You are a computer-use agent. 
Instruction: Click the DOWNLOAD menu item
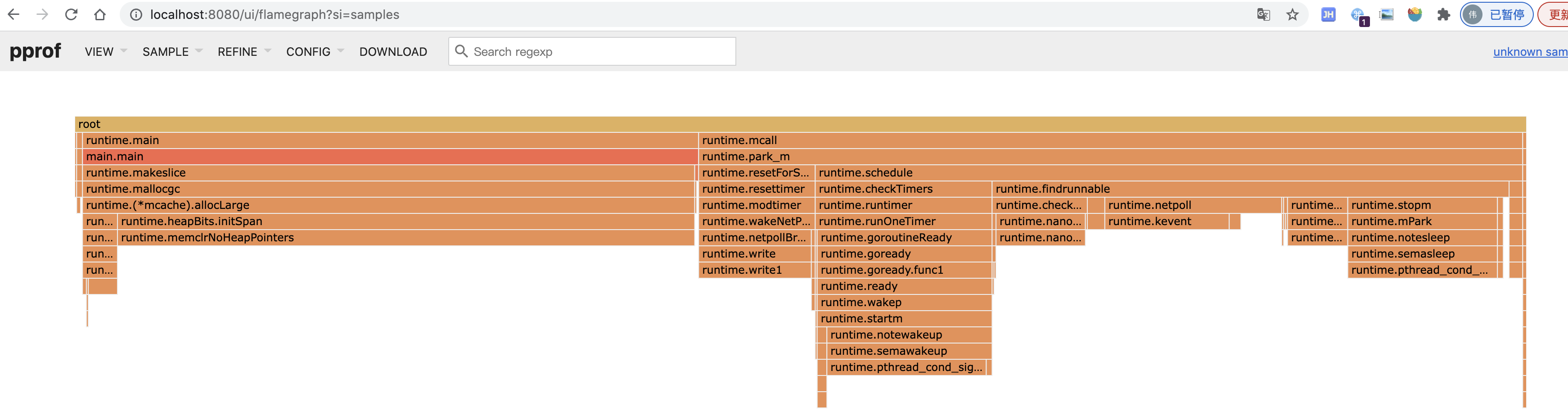[x=393, y=51]
